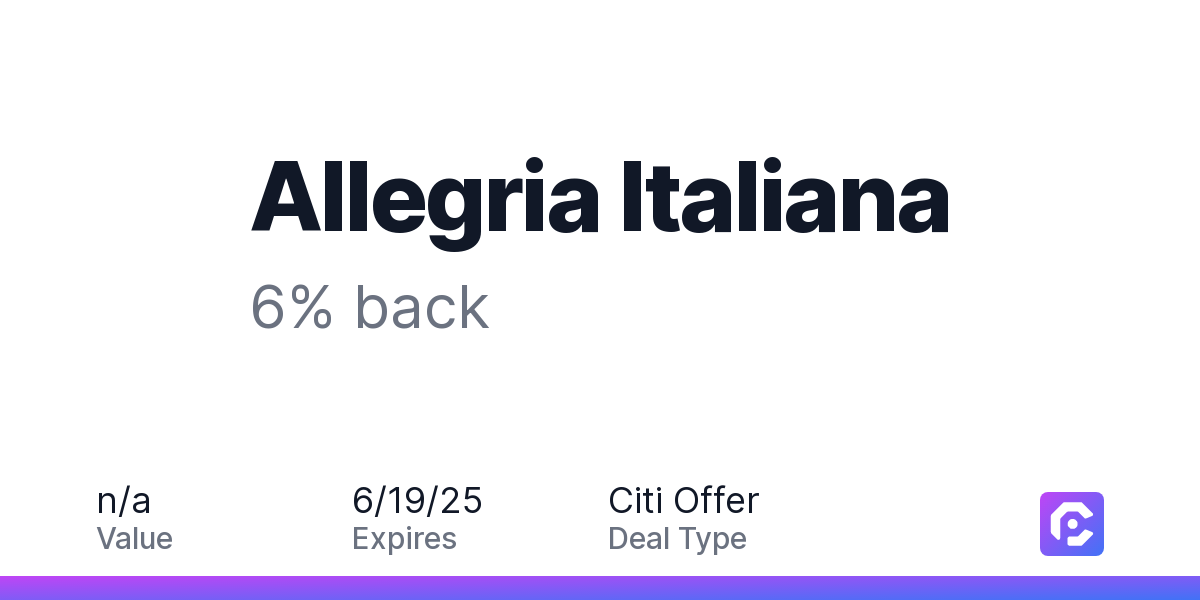Click the percent sign in subtitle
Viewport: 1200px width, 600px height.
(312, 308)
